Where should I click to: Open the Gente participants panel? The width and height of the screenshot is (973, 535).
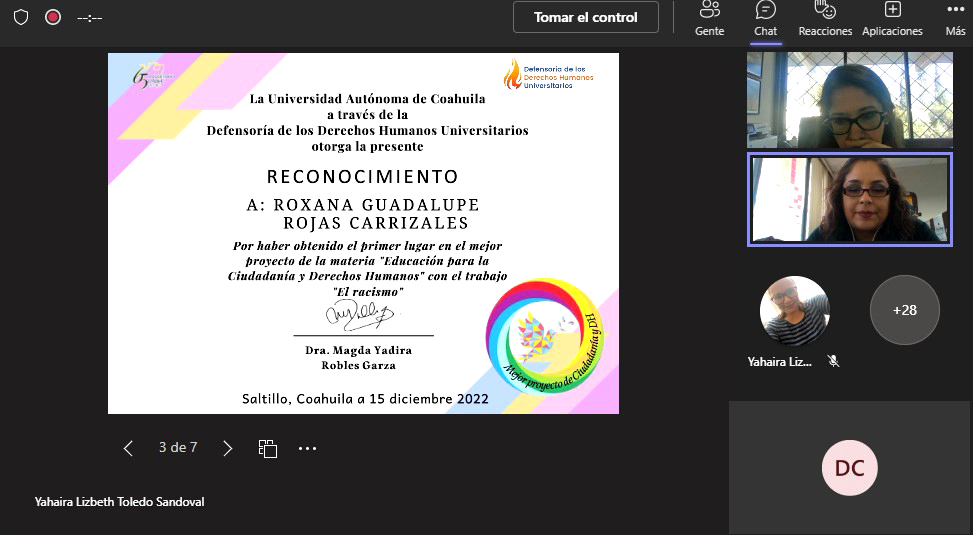point(710,19)
